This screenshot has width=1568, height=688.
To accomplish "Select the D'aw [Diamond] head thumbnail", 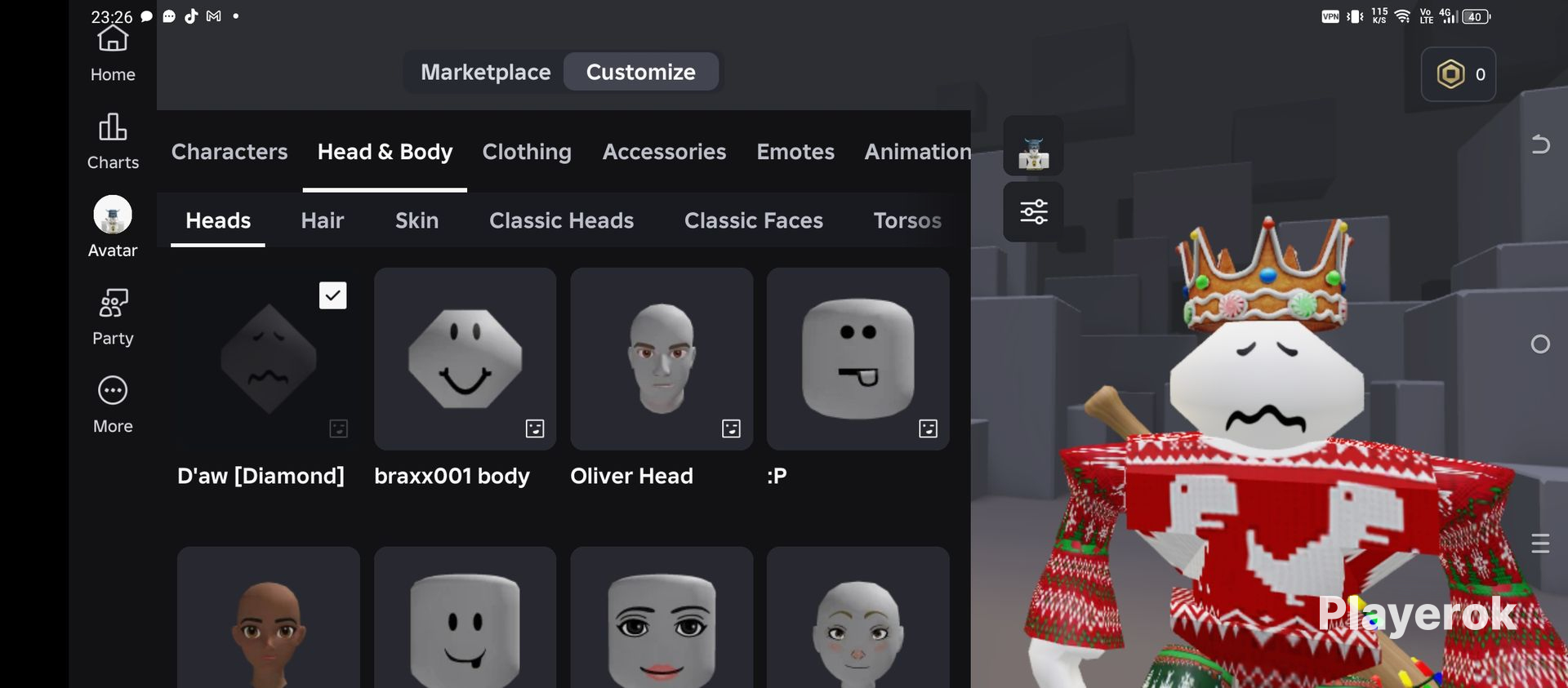I will pyautogui.click(x=269, y=359).
